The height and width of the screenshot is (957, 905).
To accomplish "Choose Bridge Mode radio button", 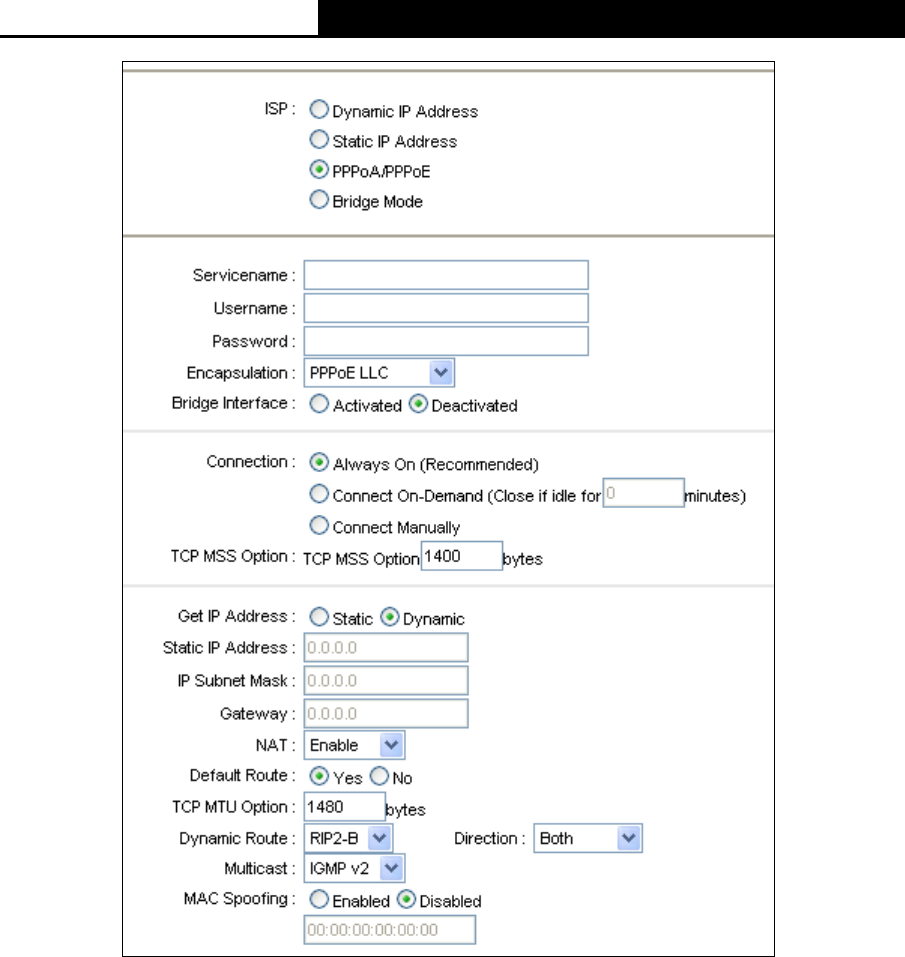I will (319, 199).
